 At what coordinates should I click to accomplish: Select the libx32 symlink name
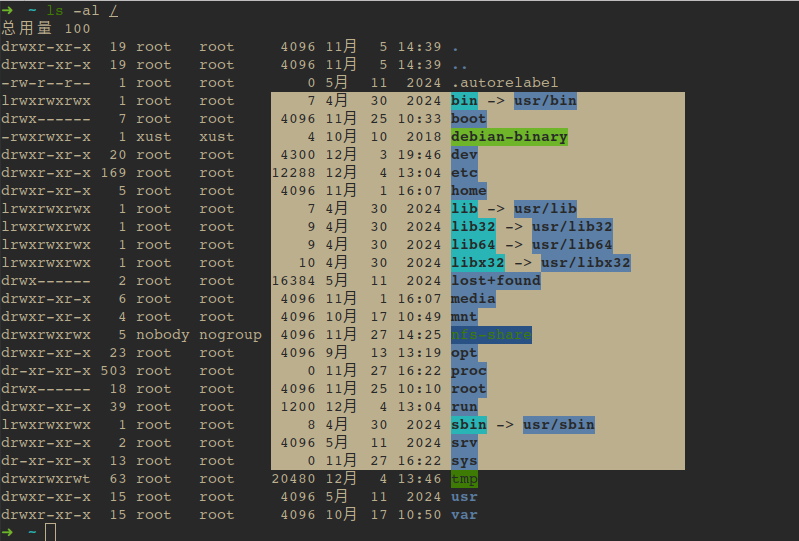tap(477, 263)
